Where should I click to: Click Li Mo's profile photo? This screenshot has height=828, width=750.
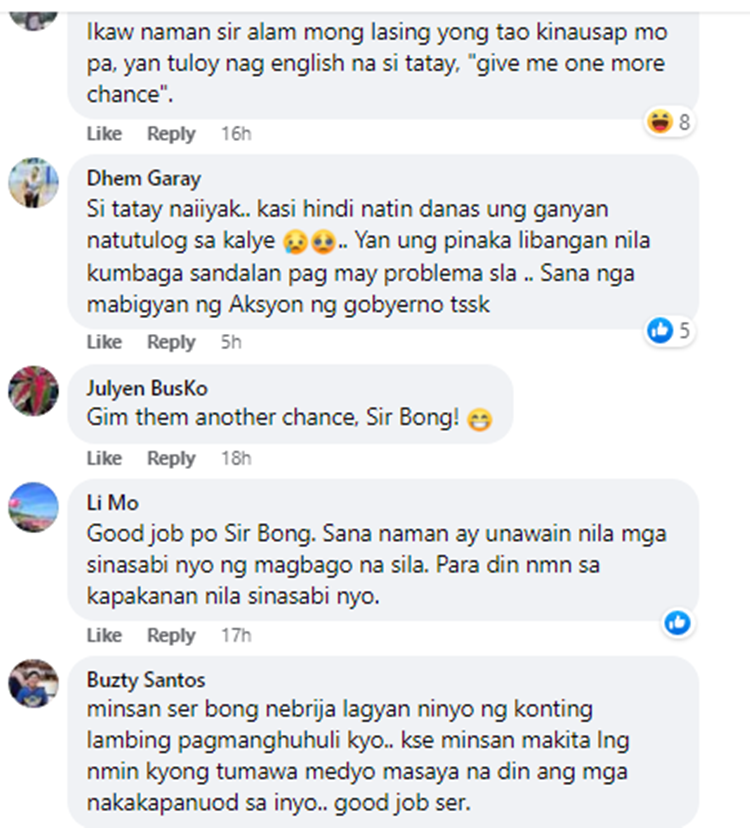(34, 507)
